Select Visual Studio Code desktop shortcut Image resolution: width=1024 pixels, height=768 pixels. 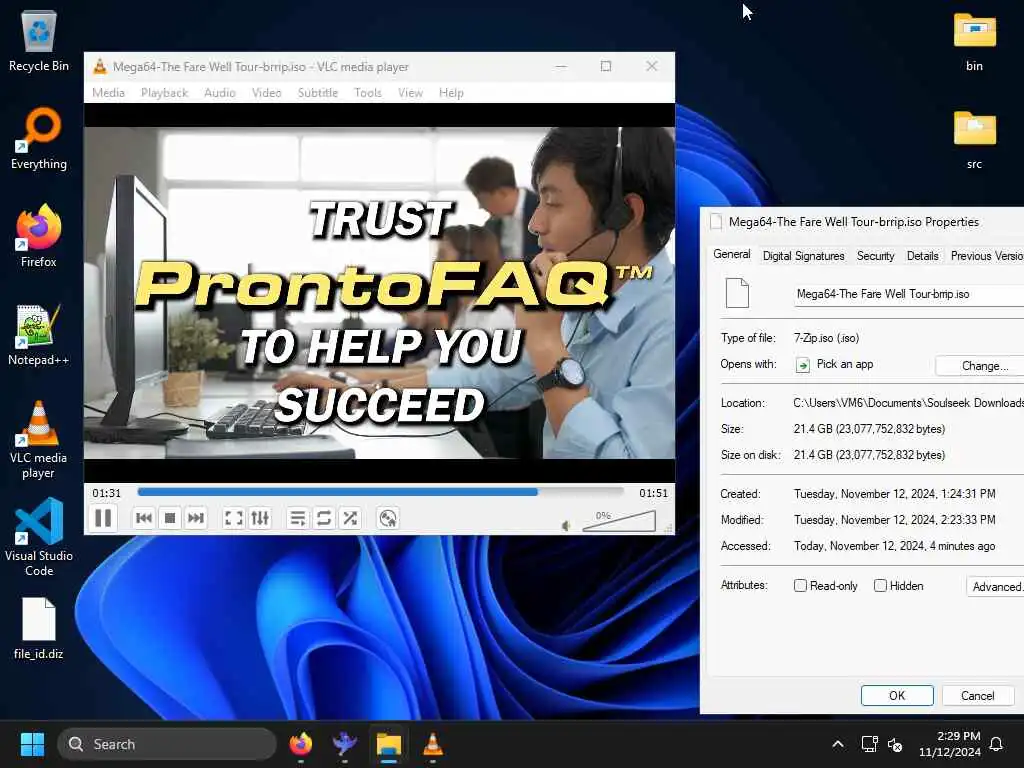[x=39, y=537]
